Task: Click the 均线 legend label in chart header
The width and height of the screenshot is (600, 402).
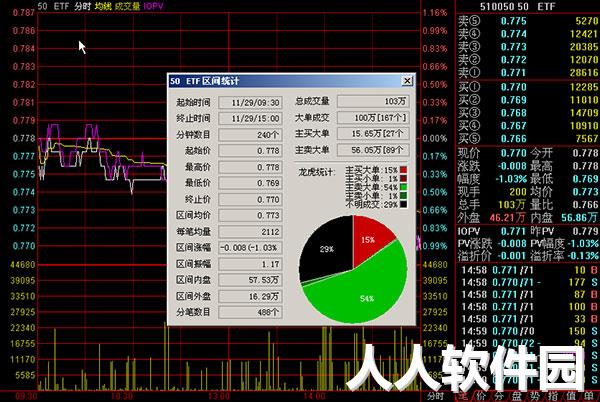Action: point(103,6)
